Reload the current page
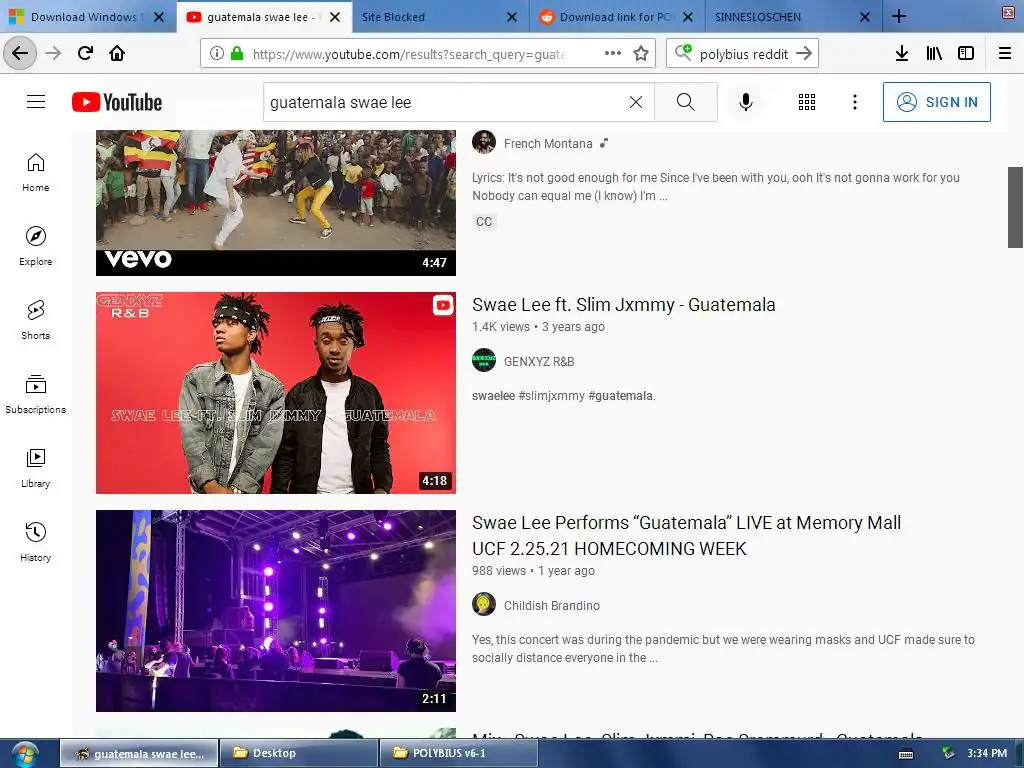Viewport: 1024px width, 768px height. coord(85,53)
